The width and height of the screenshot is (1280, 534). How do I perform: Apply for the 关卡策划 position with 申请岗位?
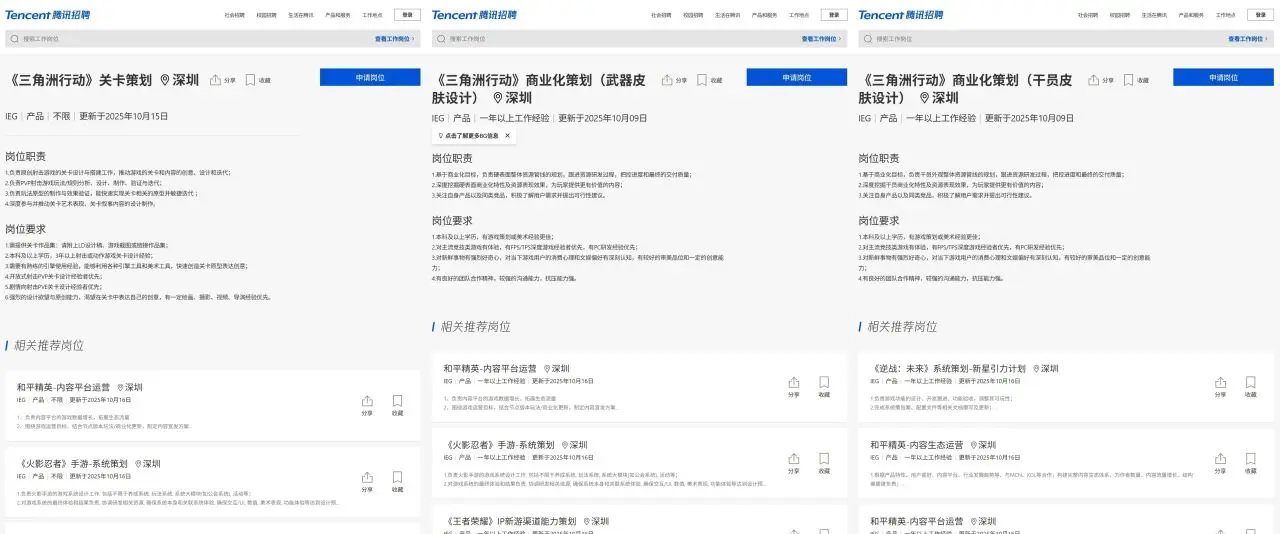click(370, 77)
